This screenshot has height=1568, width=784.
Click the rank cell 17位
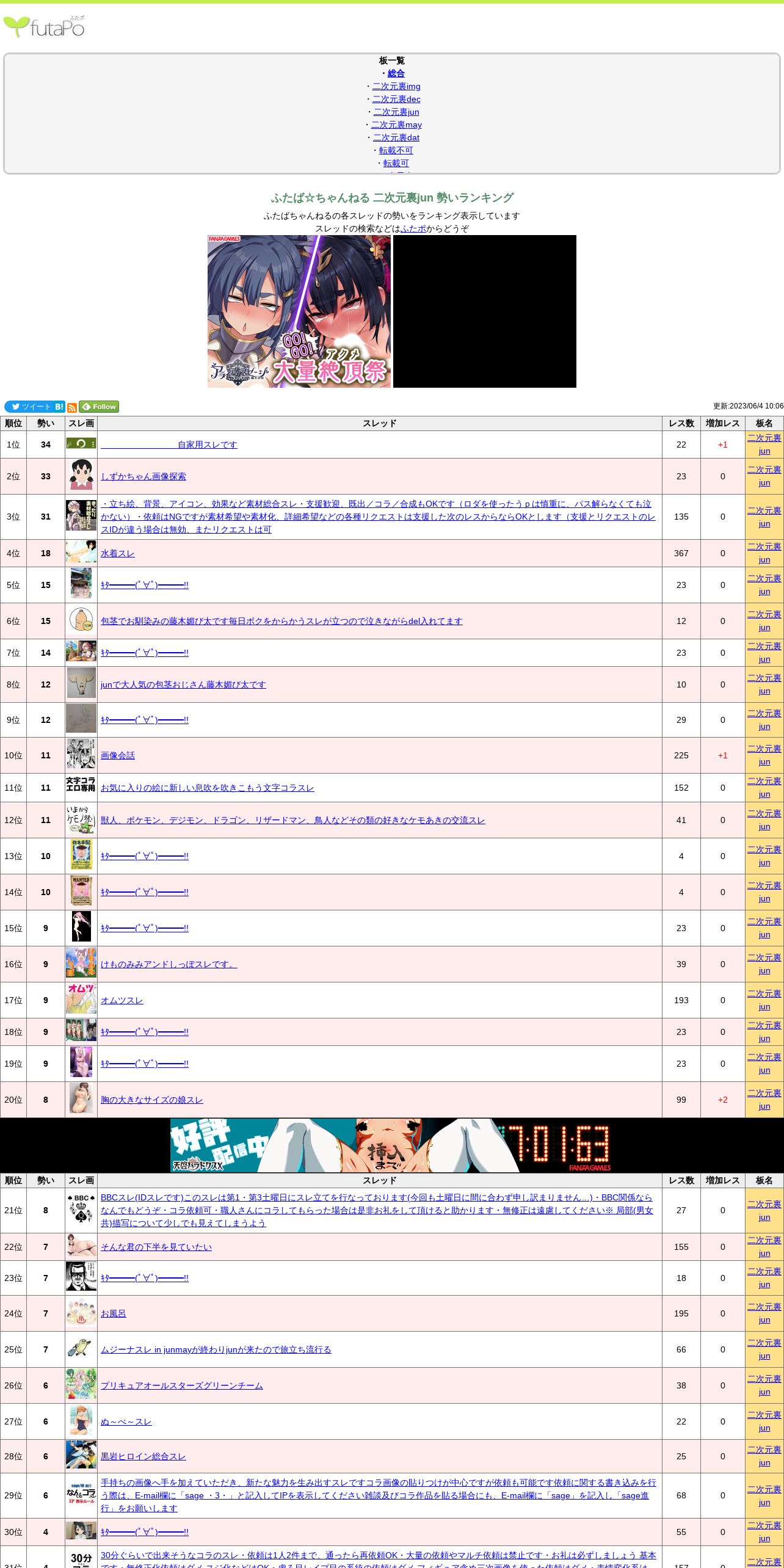tap(13, 1000)
